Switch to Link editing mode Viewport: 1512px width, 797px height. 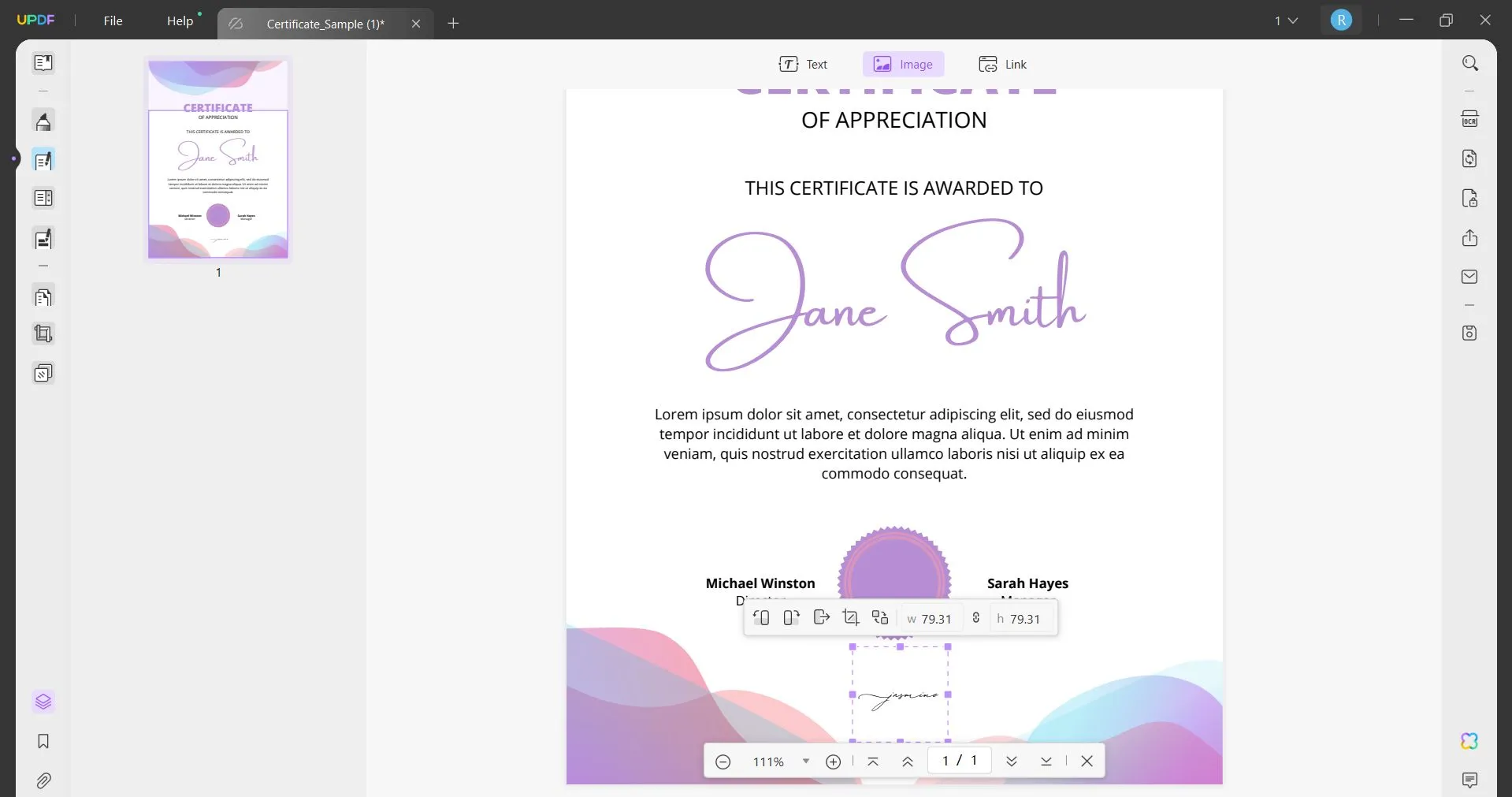(1002, 65)
